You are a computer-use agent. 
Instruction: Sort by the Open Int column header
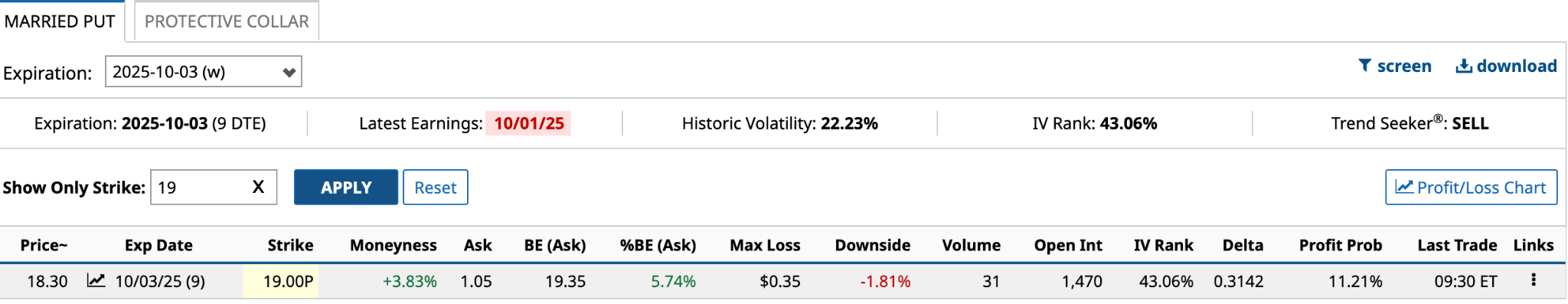click(1068, 245)
